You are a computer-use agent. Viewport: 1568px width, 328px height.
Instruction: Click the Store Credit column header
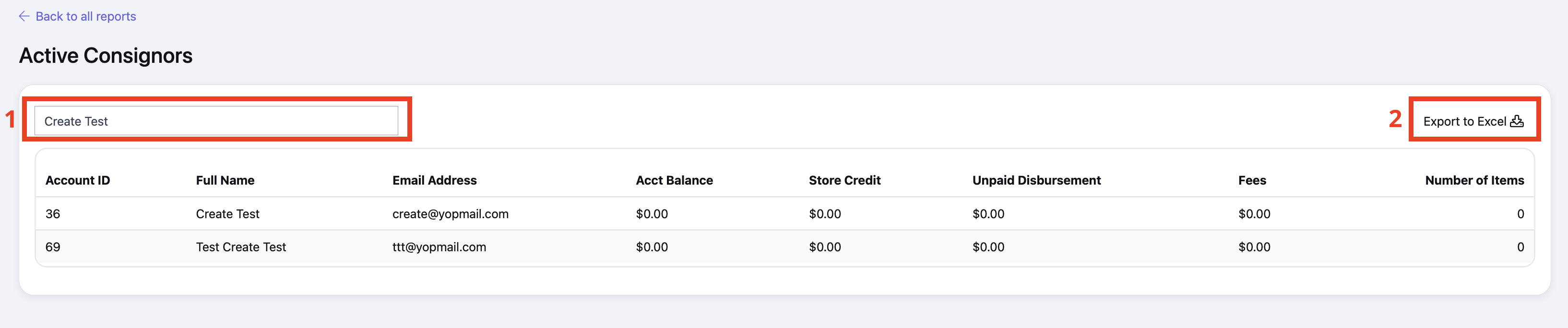click(x=845, y=180)
